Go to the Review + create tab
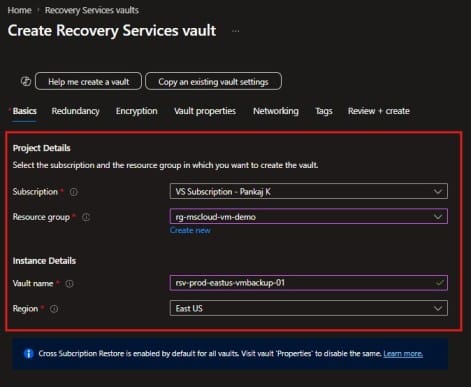The height and width of the screenshot is (387, 471). click(x=379, y=111)
